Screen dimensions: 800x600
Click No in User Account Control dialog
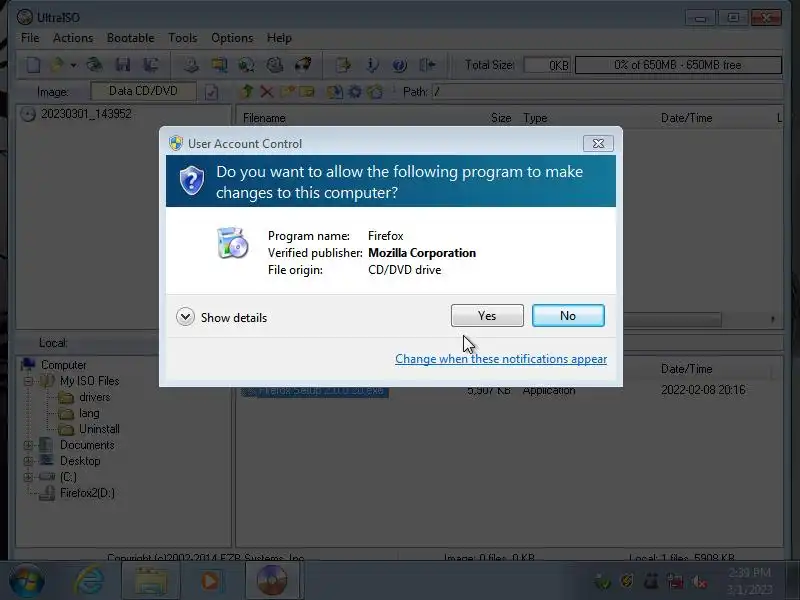568,316
